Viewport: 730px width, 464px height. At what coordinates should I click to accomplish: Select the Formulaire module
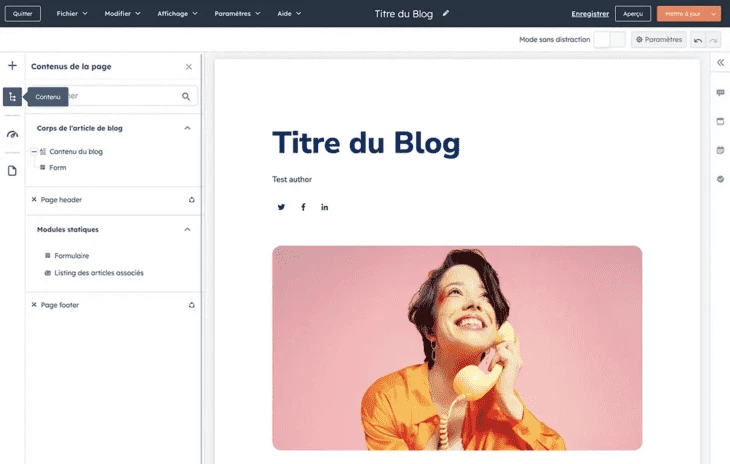click(72, 256)
